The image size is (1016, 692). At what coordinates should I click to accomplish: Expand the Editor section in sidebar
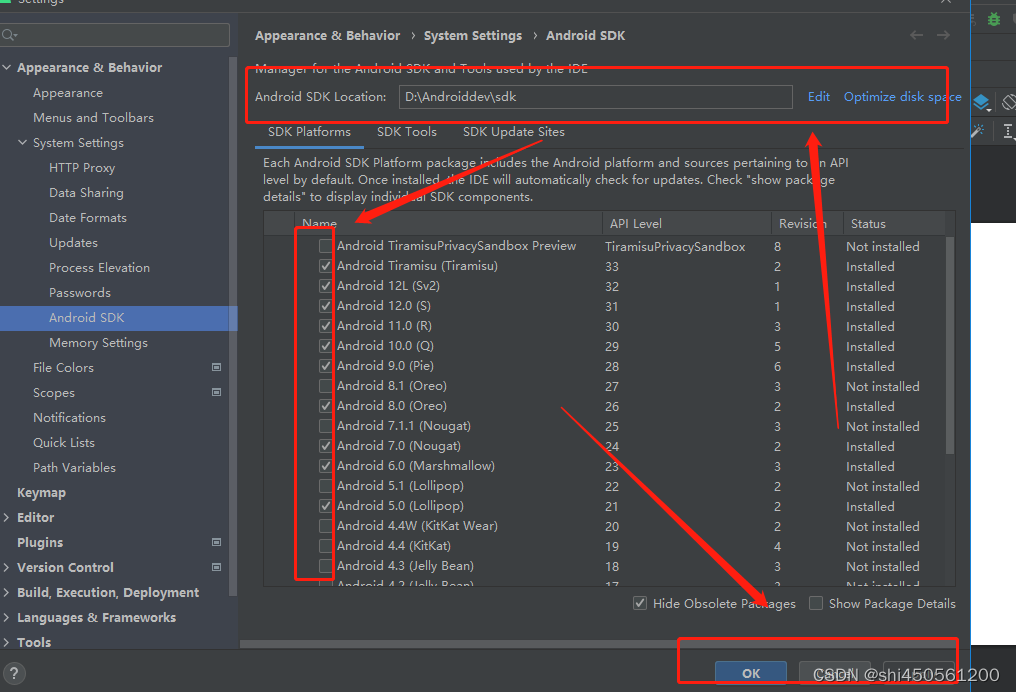[8, 517]
